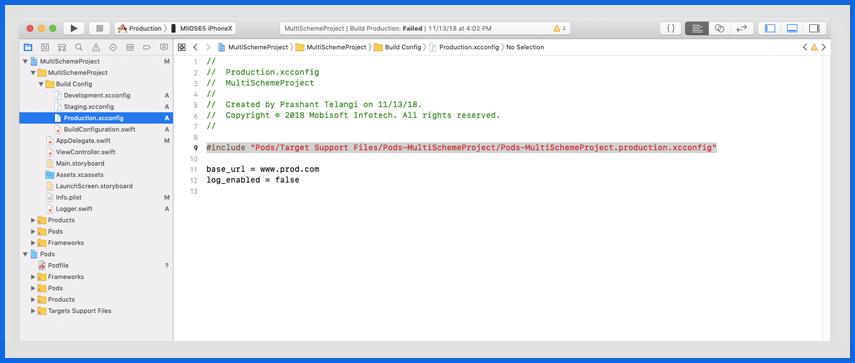Open Main.storyboard
The height and width of the screenshot is (363, 855).
pyautogui.click(x=97, y=163)
